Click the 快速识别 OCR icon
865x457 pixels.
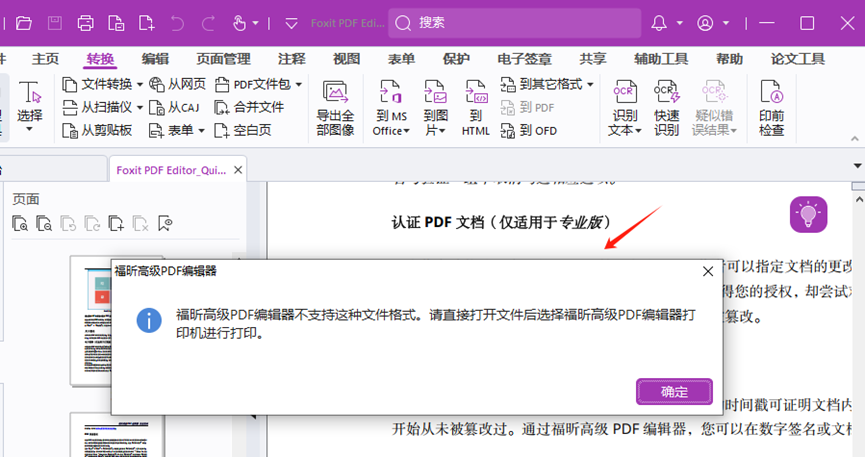[666, 108]
